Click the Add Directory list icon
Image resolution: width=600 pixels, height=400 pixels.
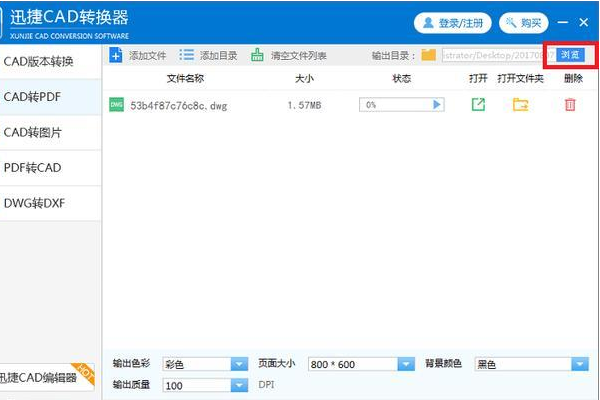tap(186, 55)
